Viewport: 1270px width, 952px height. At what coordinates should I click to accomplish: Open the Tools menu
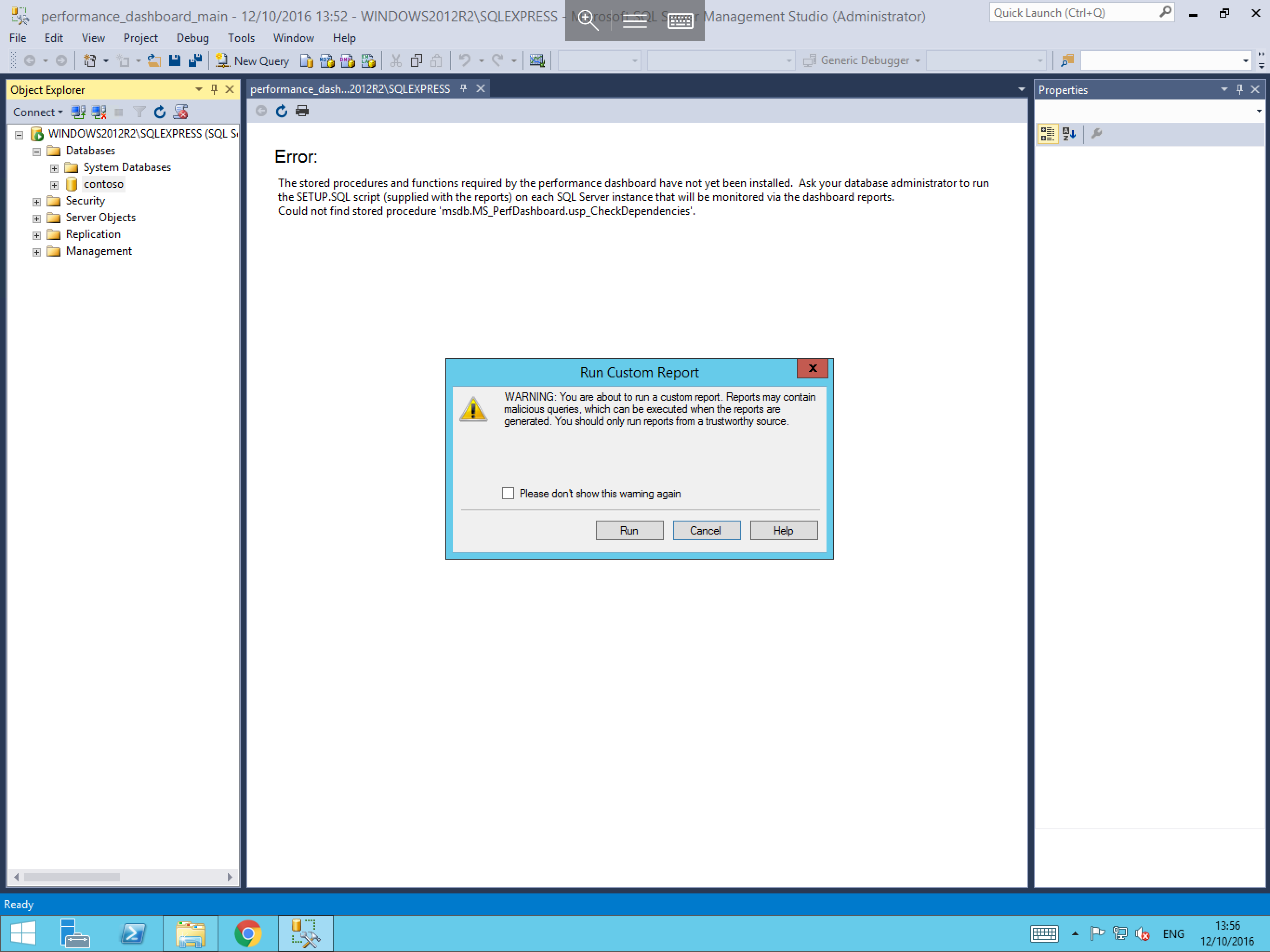coord(241,38)
